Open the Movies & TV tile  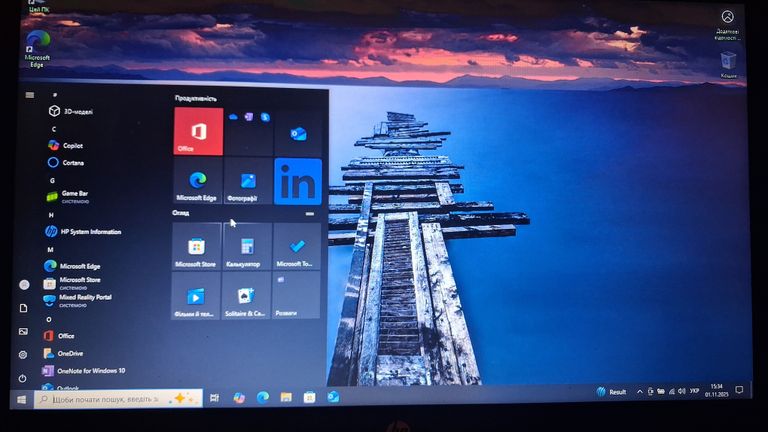pos(196,297)
